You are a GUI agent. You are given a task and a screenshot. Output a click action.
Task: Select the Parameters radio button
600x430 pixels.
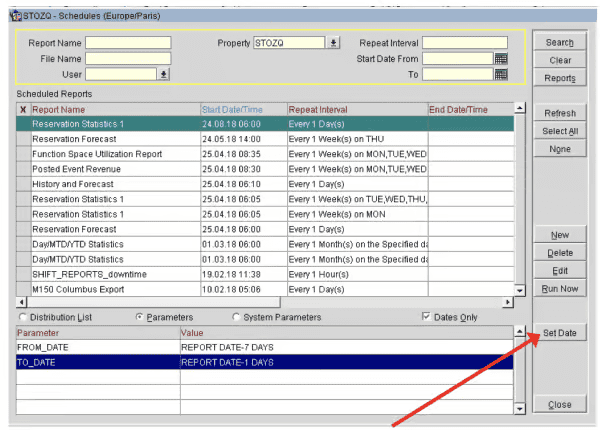[x=139, y=317]
